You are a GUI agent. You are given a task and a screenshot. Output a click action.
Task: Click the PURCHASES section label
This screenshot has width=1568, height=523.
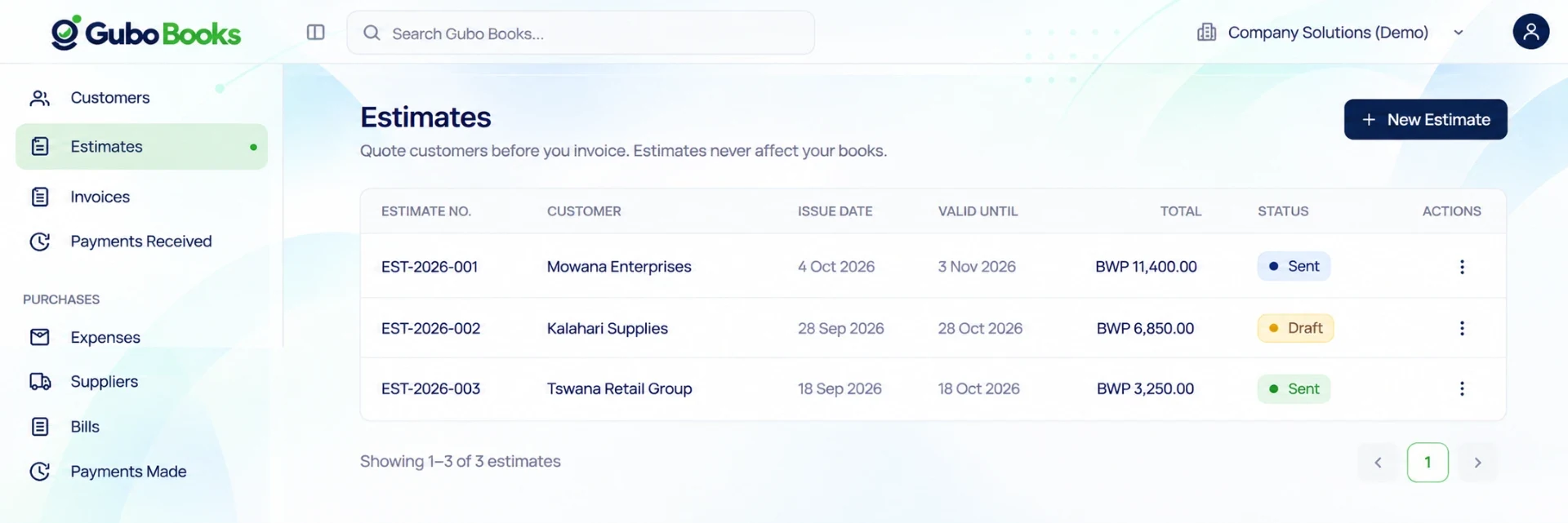coord(61,299)
